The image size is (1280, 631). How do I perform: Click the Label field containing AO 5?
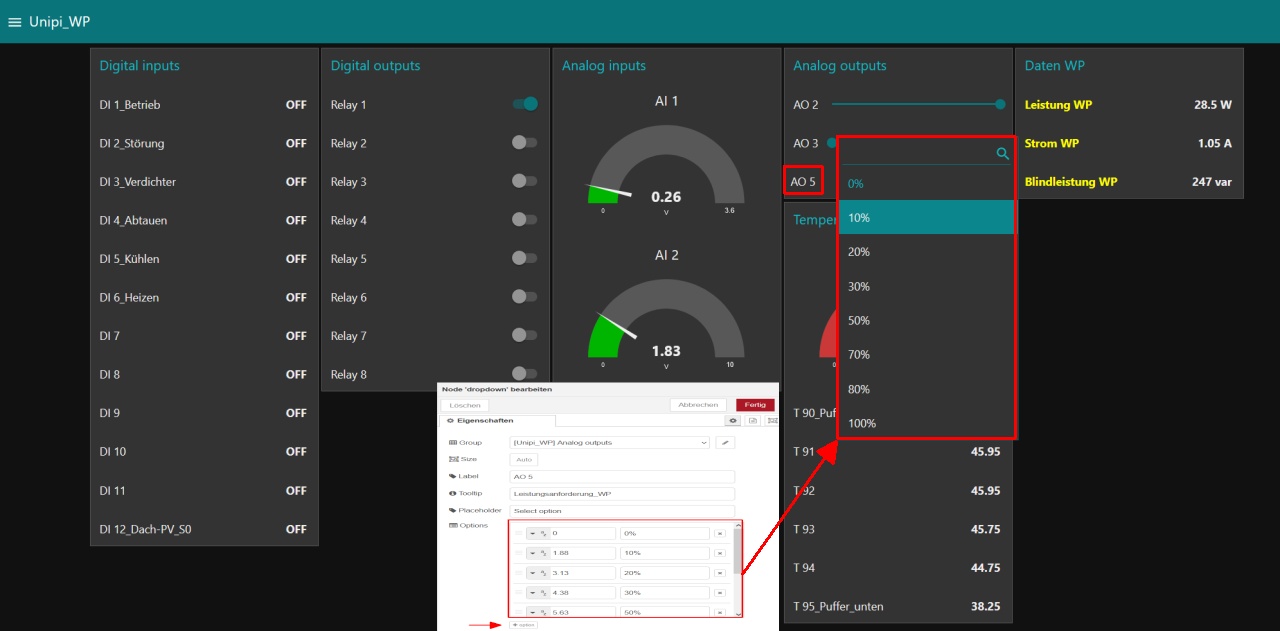(622, 477)
